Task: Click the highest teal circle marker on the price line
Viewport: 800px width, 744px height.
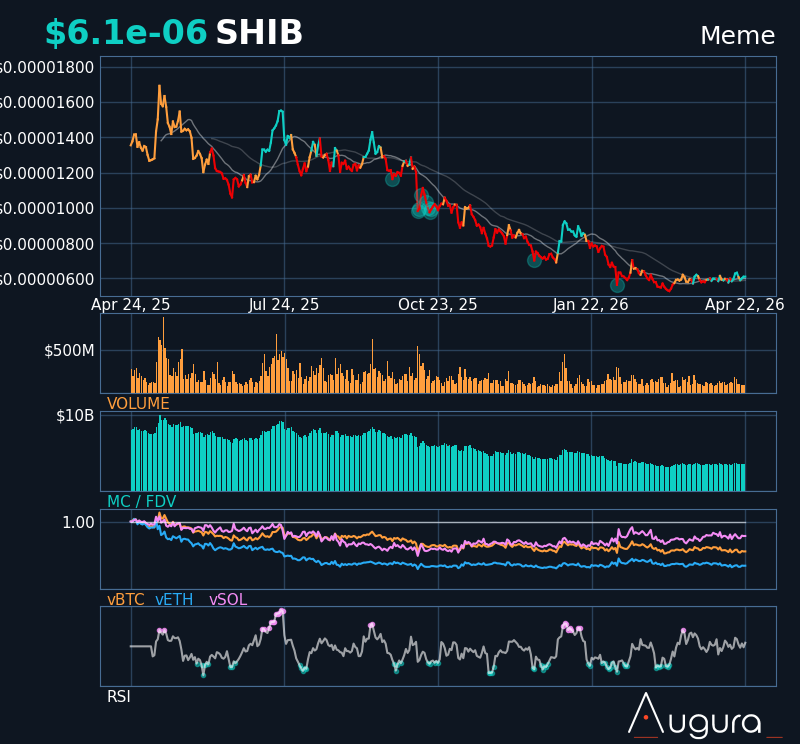Action: pyautogui.click(x=392, y=179)
